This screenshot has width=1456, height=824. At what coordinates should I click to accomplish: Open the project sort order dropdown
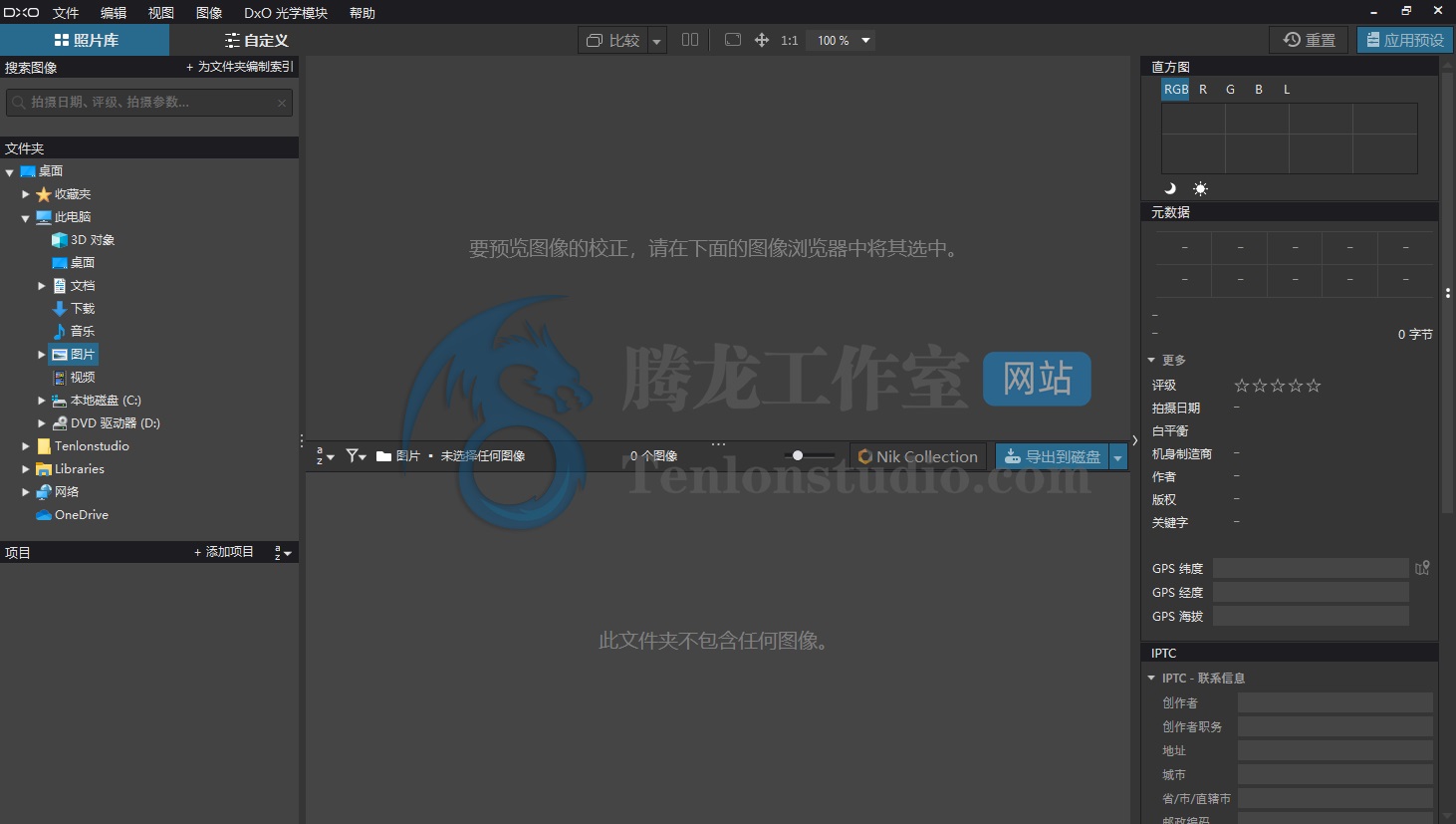point(283,553)
